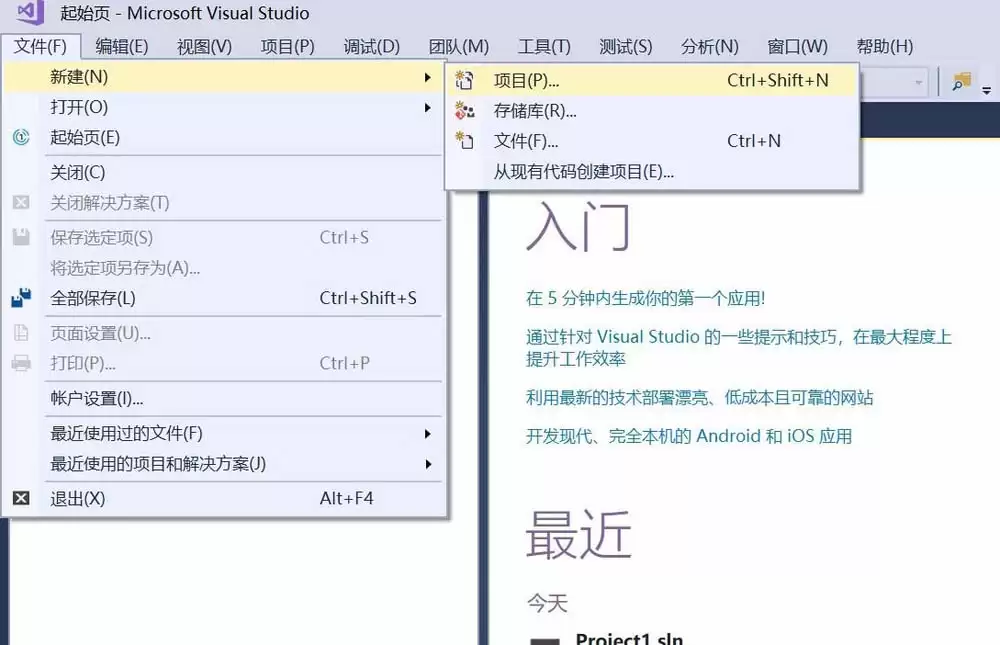Open the 在 5 分钟内生成你的第一个应用 link
The width and height of the screenshot is (1000, 645).
pos(645,298)
